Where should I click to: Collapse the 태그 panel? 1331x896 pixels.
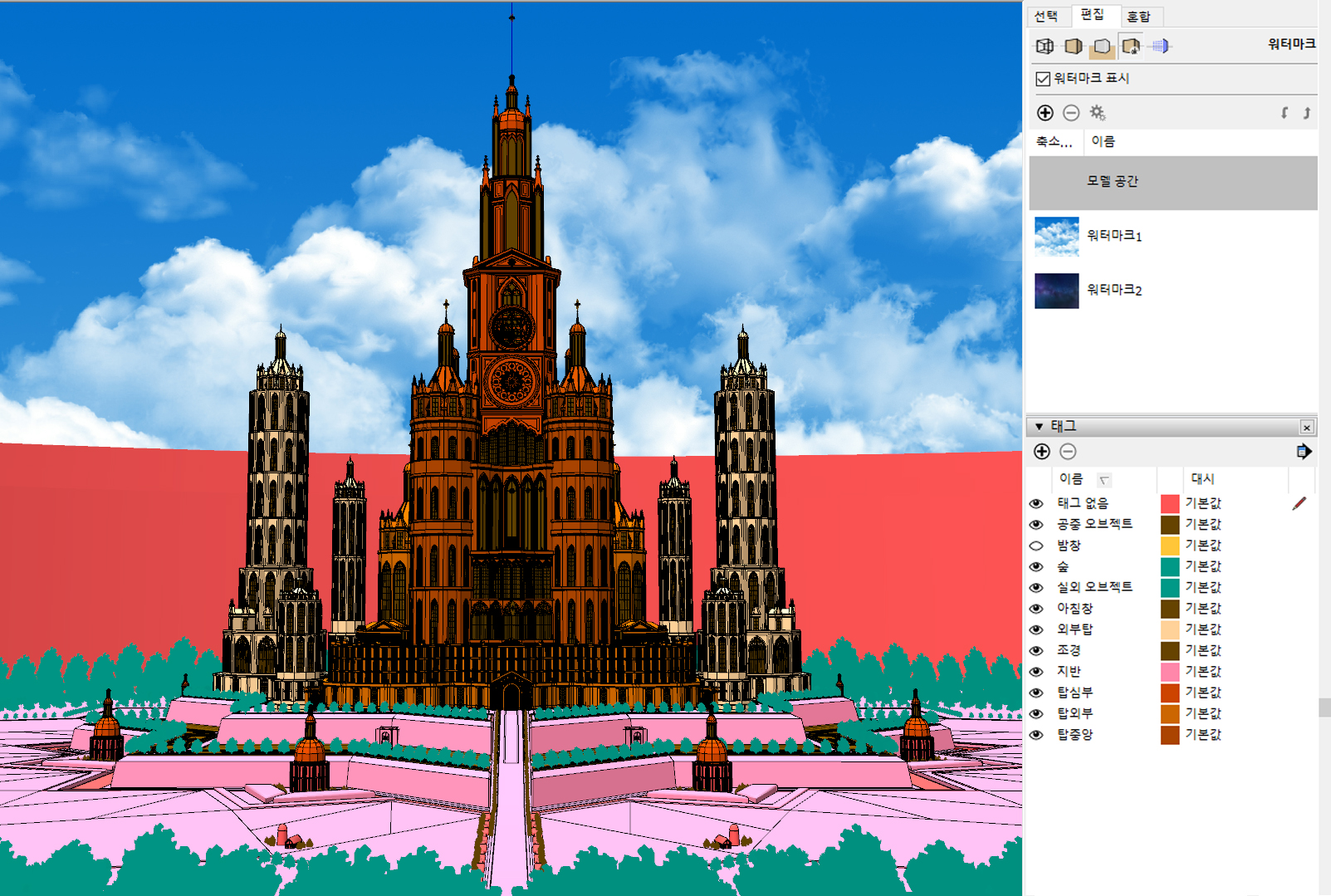pyautogui.click(x=1039, y=427)
